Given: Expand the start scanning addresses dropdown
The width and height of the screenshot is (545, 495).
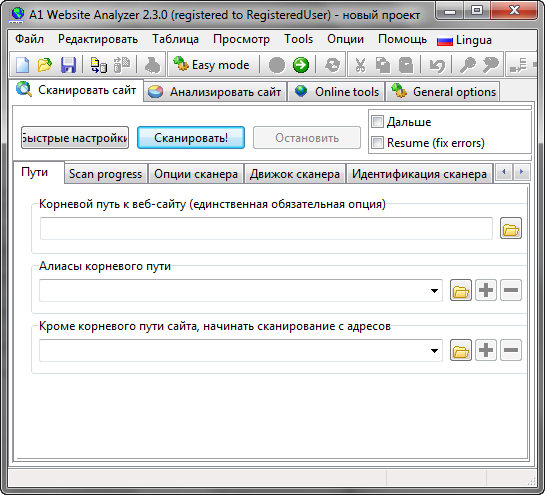Looking at the screenshot, I should point(434,351).
